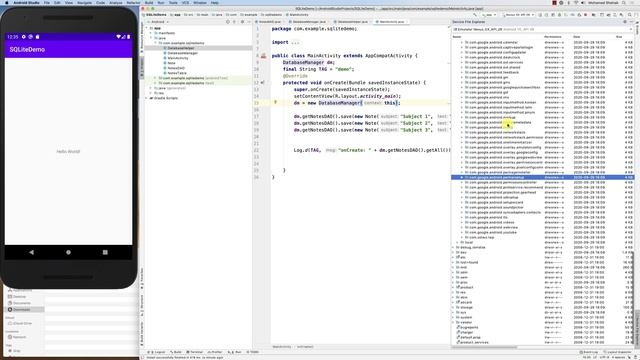640x360 pixels.
Task: Open the Nexus device selector dropdown
Action: [518, 15]
